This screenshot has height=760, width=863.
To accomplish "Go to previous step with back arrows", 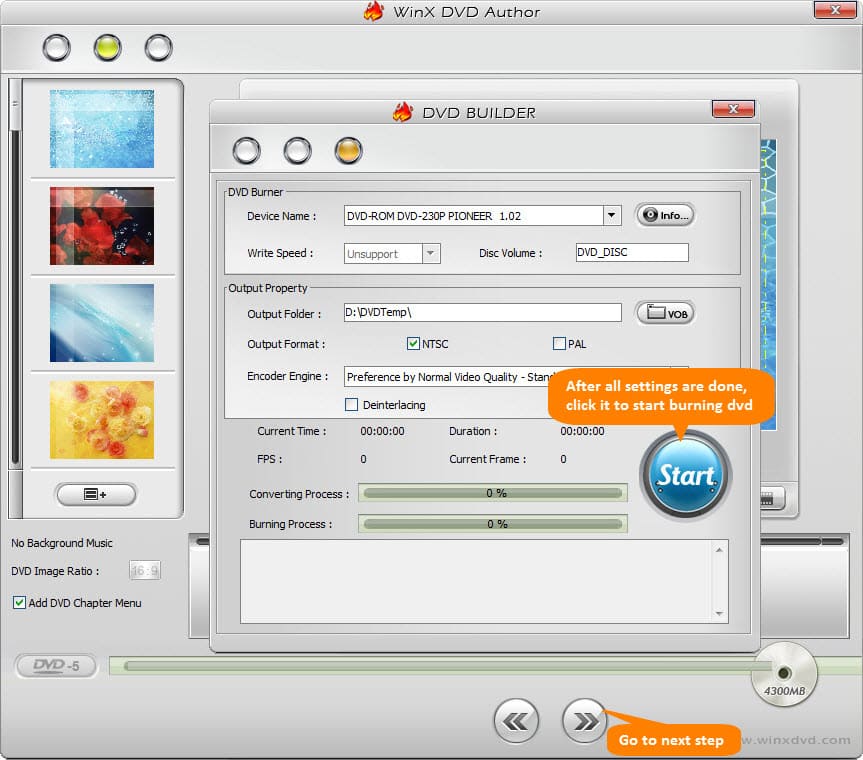I will coord(516,721).
